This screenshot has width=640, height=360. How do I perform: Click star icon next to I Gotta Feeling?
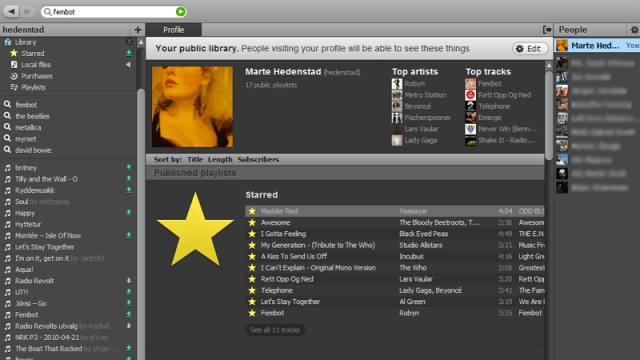252,234
